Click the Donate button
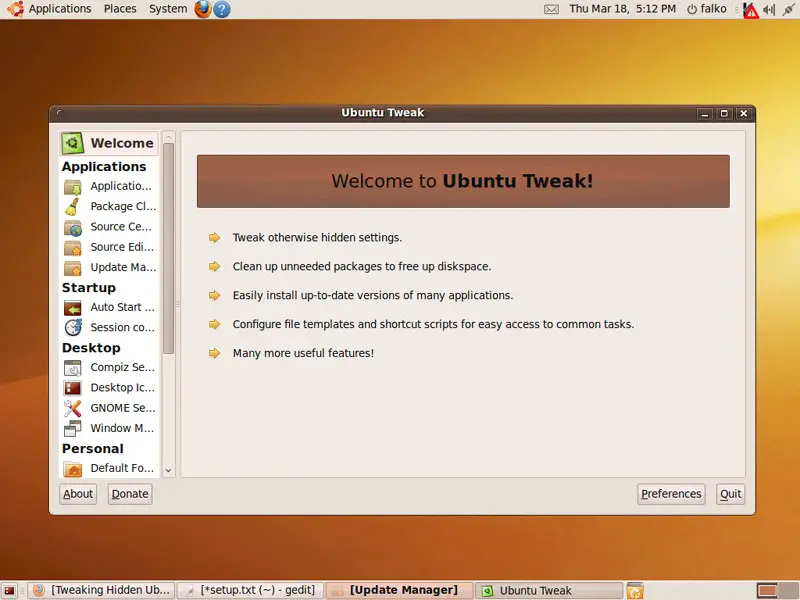Viewport: 800px width, 600px height. click(130, 494)
